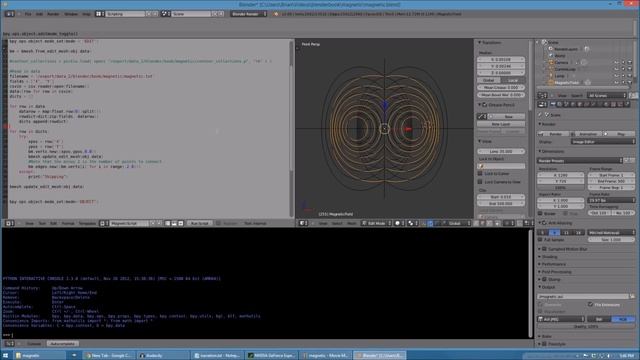Image resolution: width=640 pixels, height=360 pixels.
Task: Open the Display Image Editor dropdown
Action: tap(602, 142)
